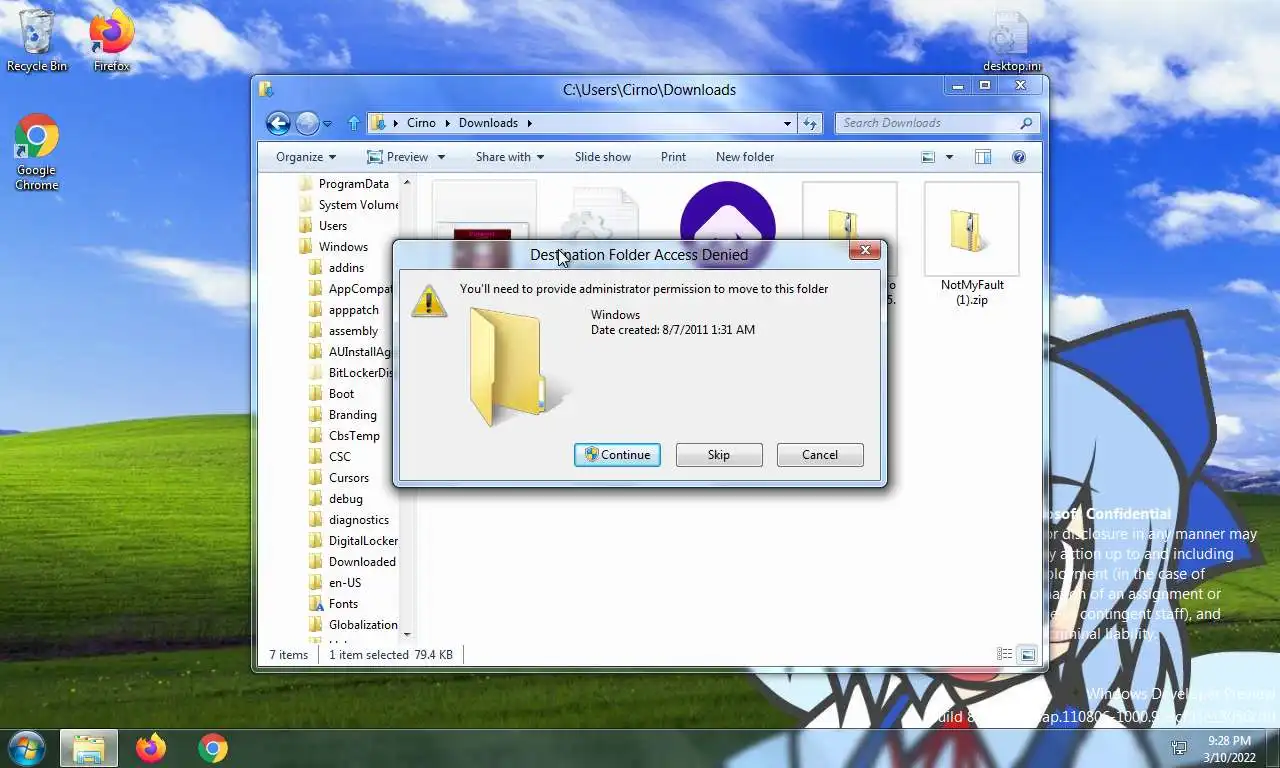Screen dimensions: 1280x768
Task: Select the diagnostics folder in the tree
Action: click(348, 520)
